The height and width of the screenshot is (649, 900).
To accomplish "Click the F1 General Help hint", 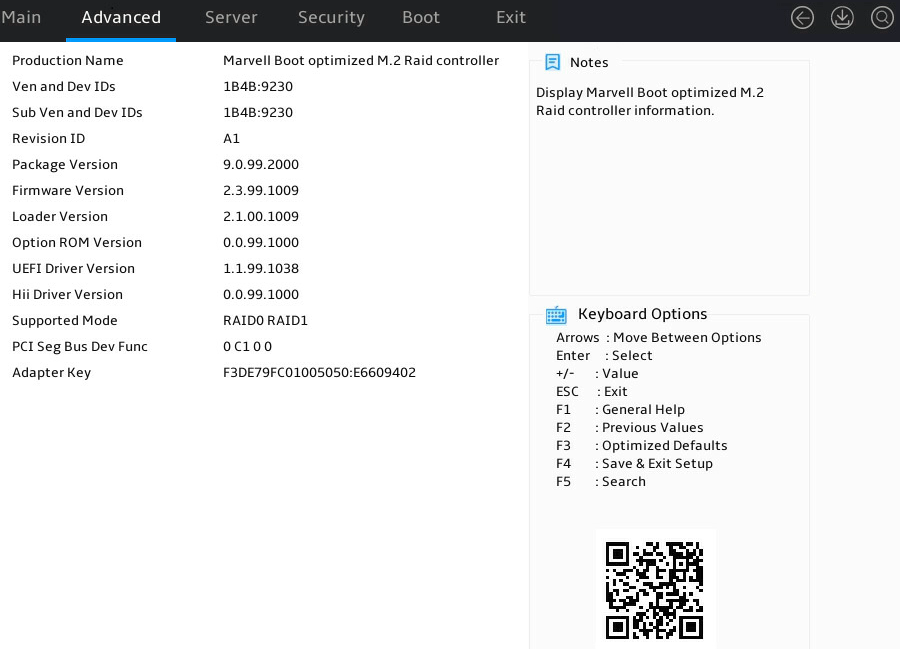I will (620, 410).
